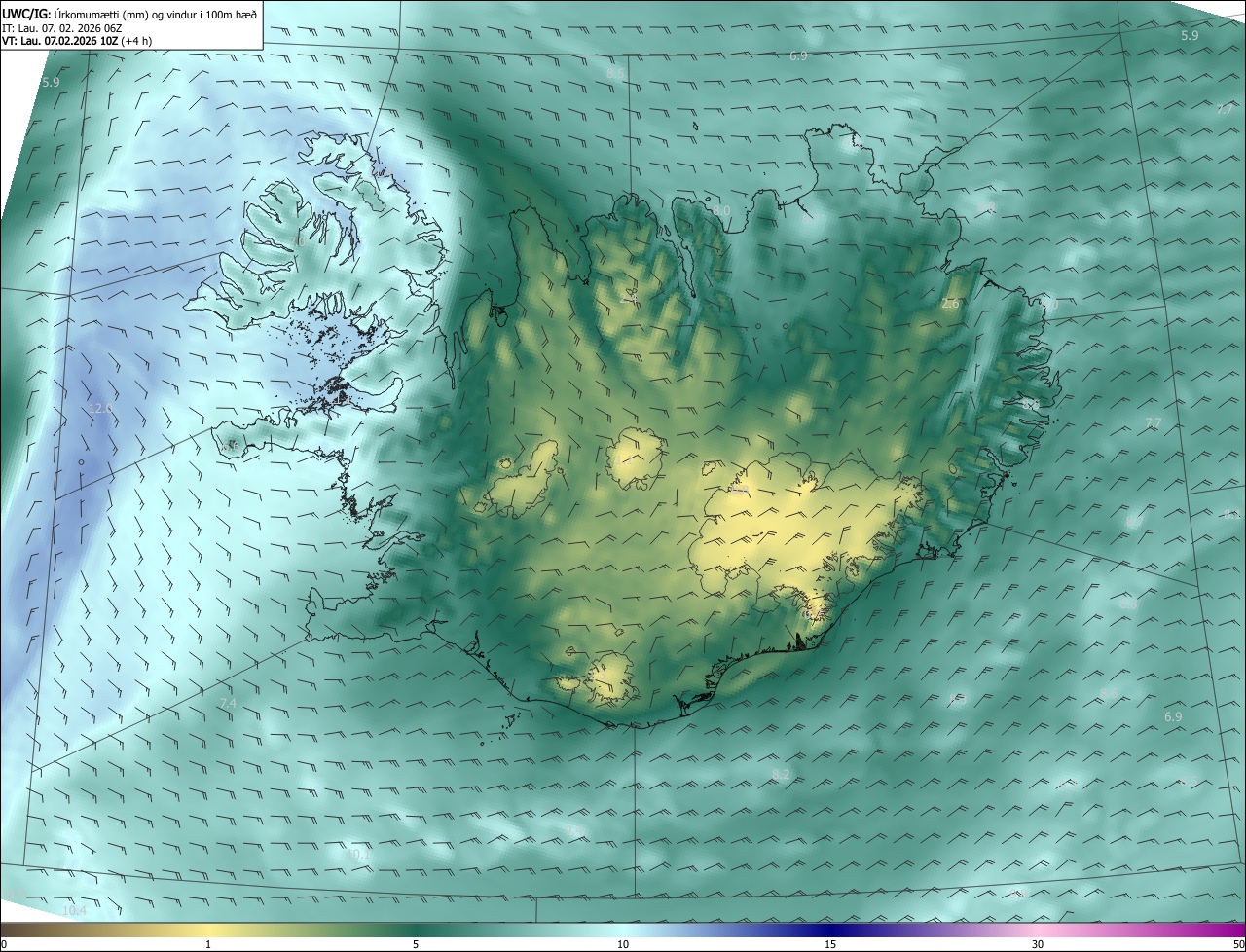This screenshot has height=952, width=1246.
Task: Click the colorbar tick label '0'
Action: coord(4,944)
